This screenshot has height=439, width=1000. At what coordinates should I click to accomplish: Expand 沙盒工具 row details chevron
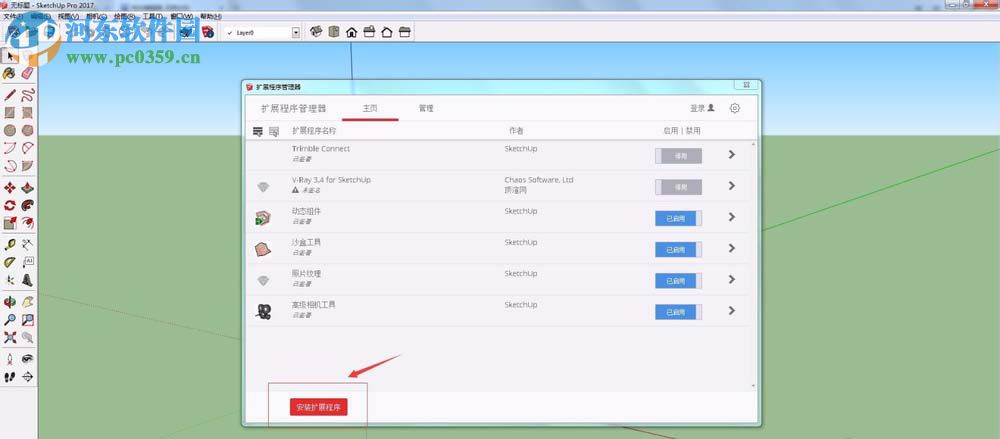pos(732,248)
